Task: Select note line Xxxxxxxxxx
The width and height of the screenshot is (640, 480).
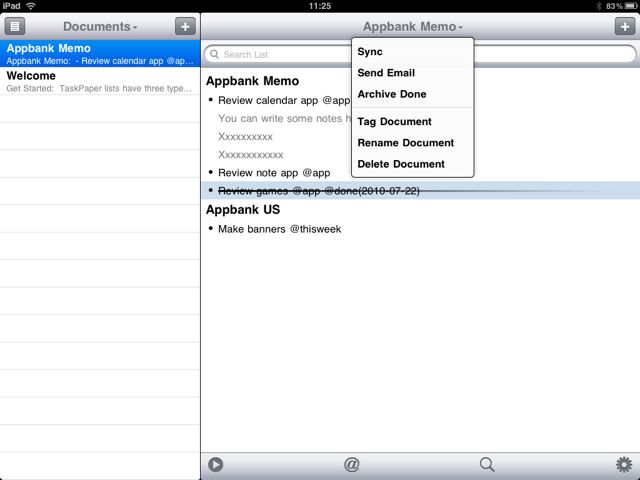Action: pos(245,137)
